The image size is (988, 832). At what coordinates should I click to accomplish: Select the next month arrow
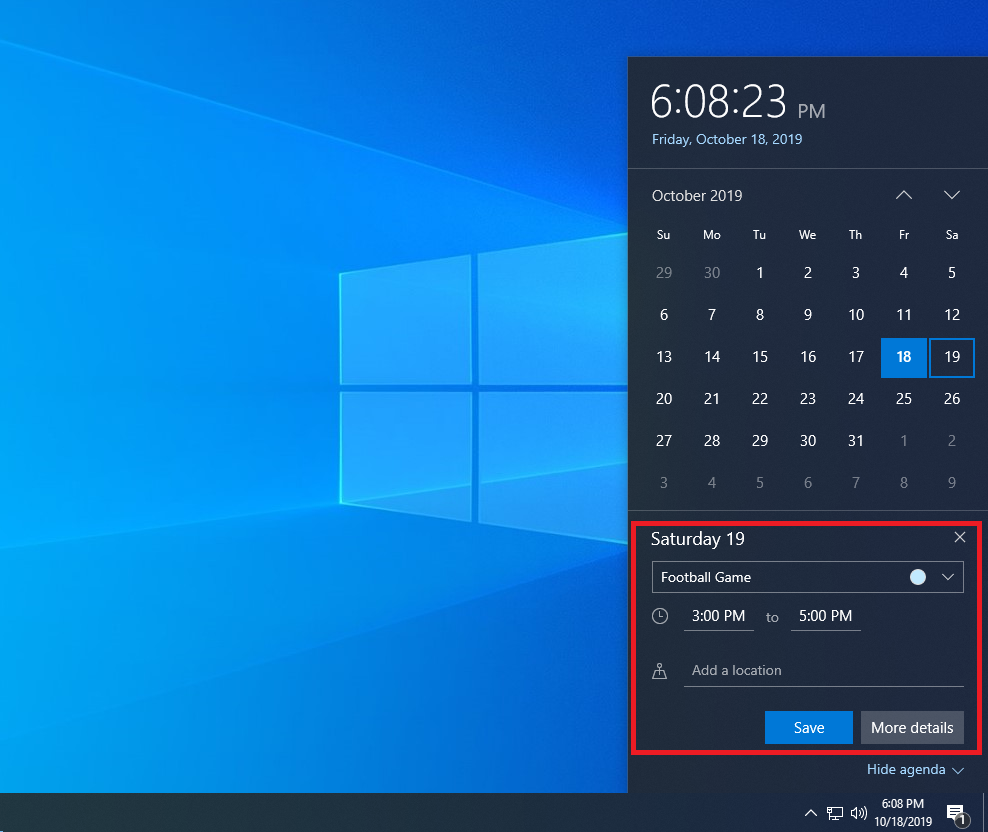pyautogui.click(x=951, y=195)
